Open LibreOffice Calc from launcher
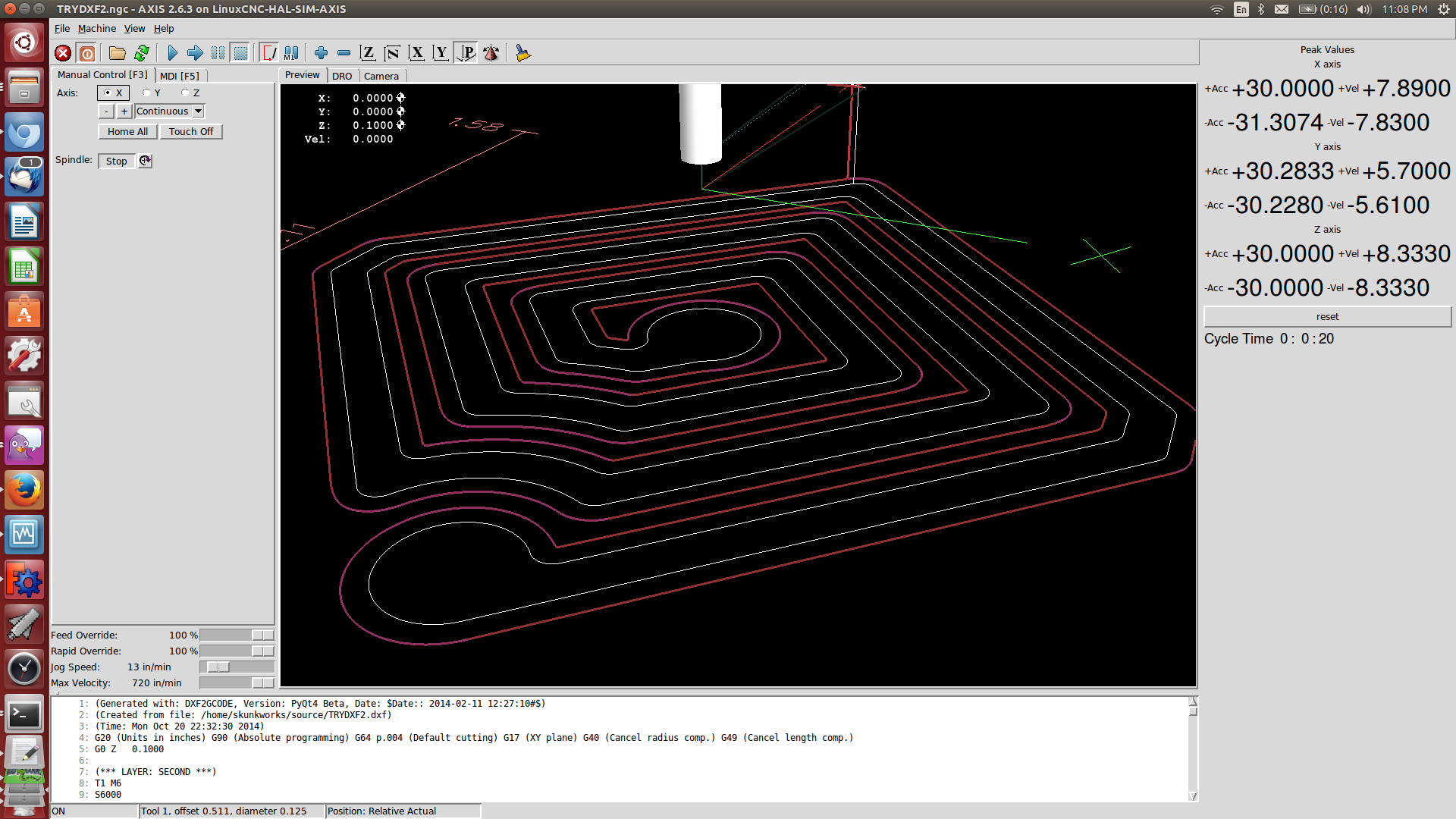The image size is (1456, 819). 24,266
